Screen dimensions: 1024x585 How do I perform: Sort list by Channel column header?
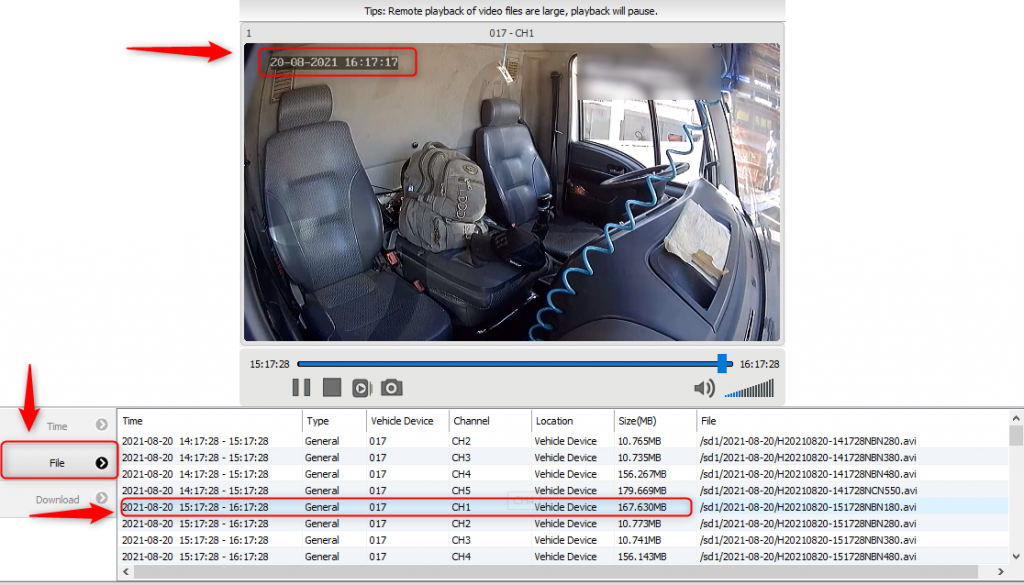(x=488, y=421)
